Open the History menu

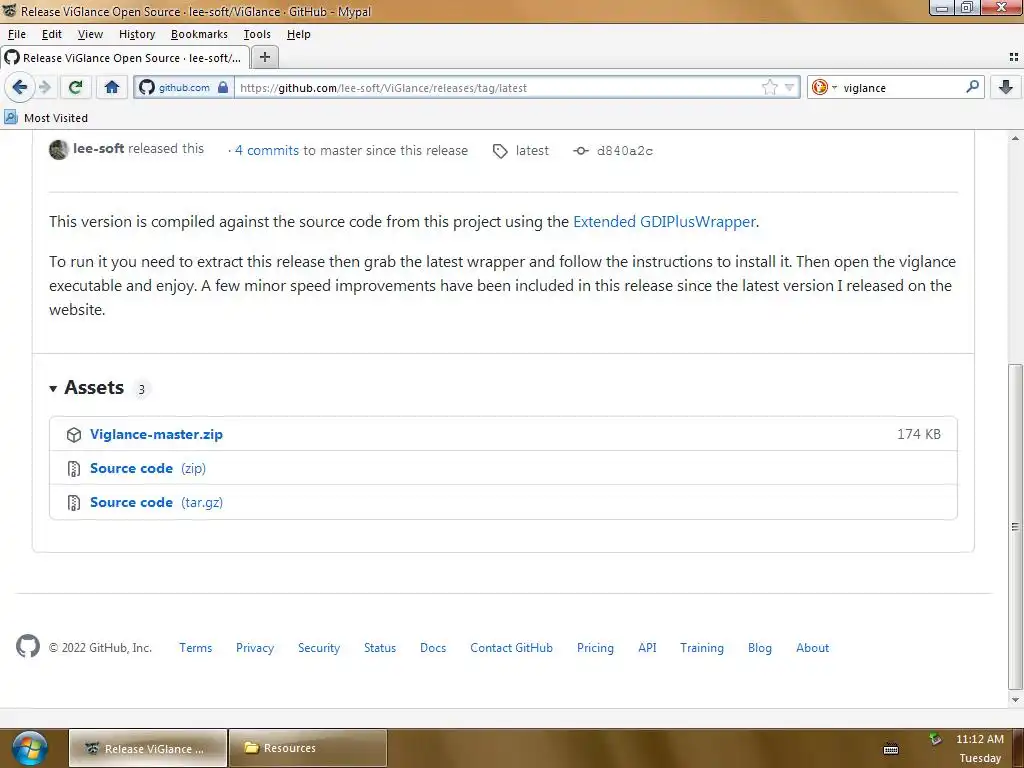point(136,34)
